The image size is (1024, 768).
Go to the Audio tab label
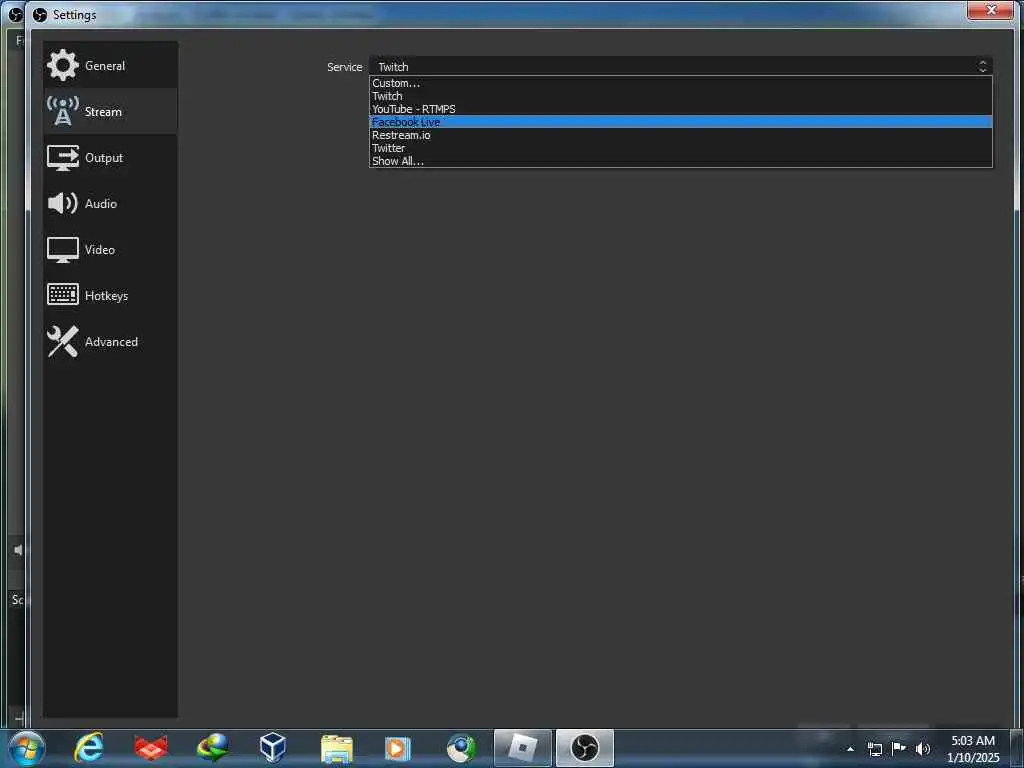tap(101, 204)
